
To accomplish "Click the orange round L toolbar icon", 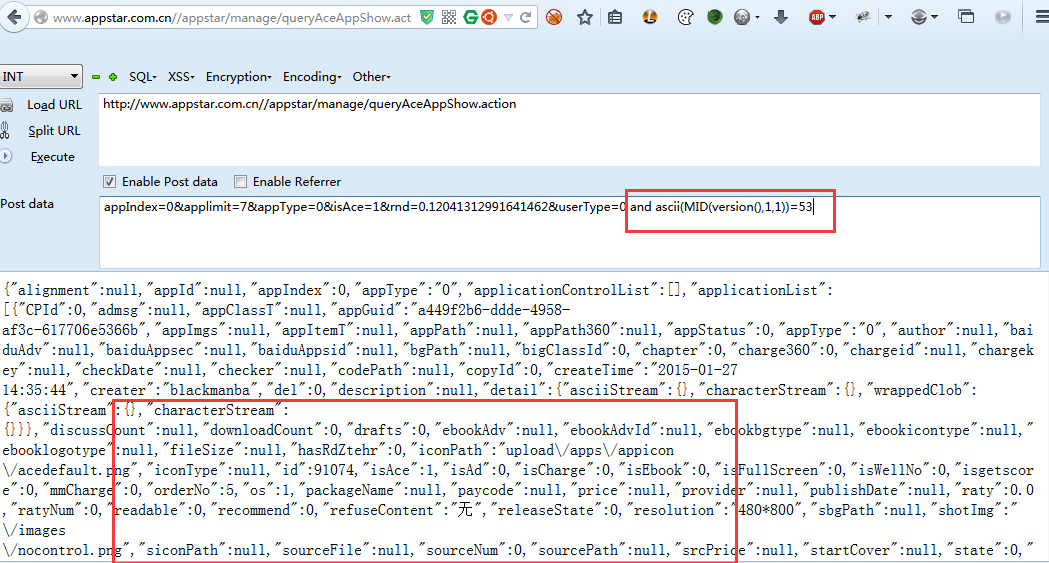I will pyautogui.click(x=650, y=17).
